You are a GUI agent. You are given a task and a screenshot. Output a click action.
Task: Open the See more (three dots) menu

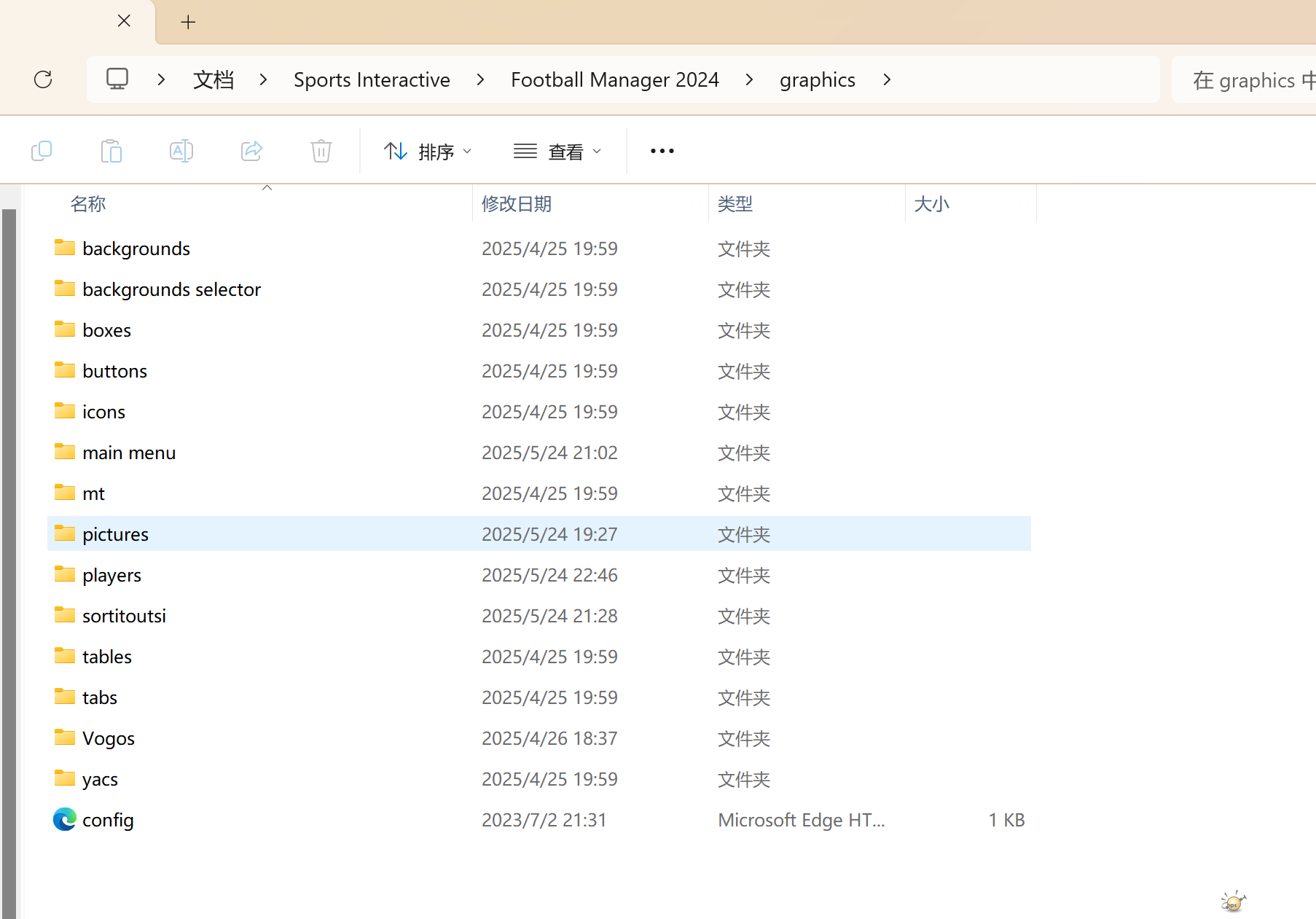pyautogui.click(x=662, y=151)
